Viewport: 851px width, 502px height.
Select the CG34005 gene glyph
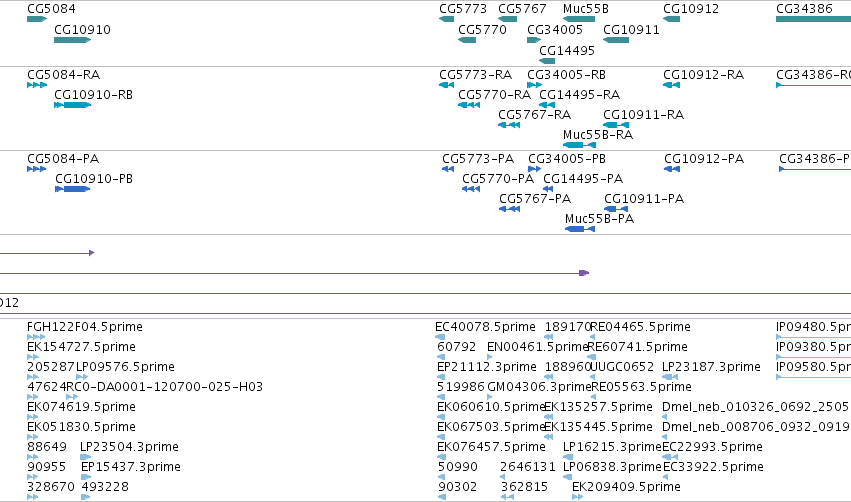point(534,40)
